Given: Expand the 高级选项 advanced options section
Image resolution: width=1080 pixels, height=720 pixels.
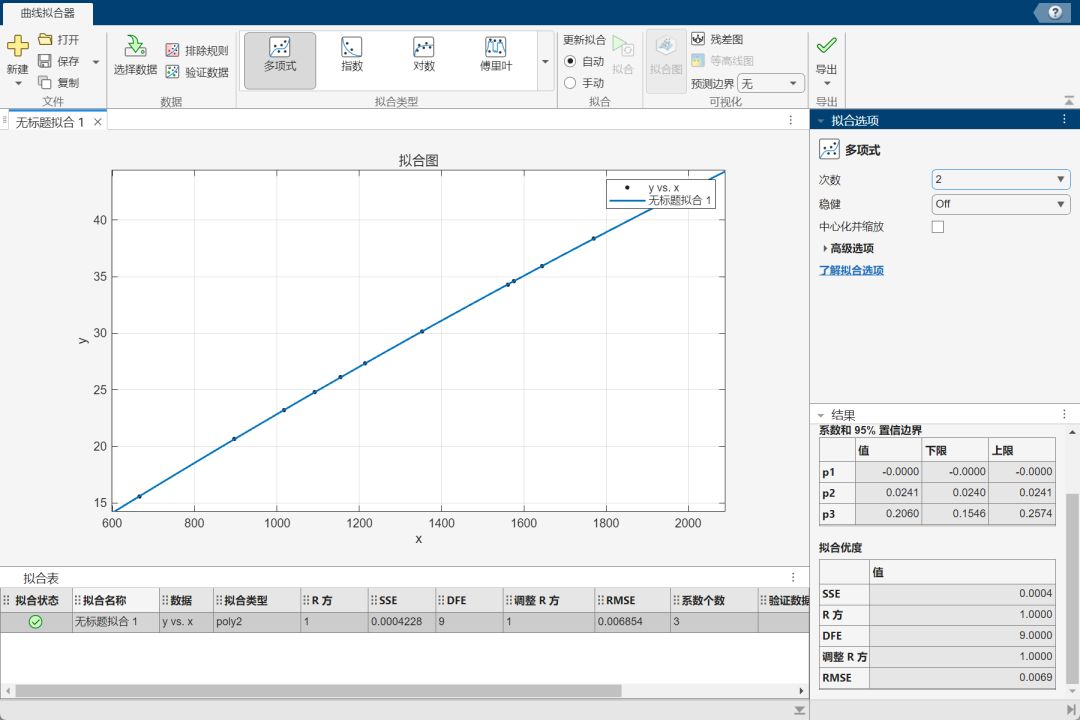Looking at the screenshot, I should pyautogui.click(x=825, y=249).
